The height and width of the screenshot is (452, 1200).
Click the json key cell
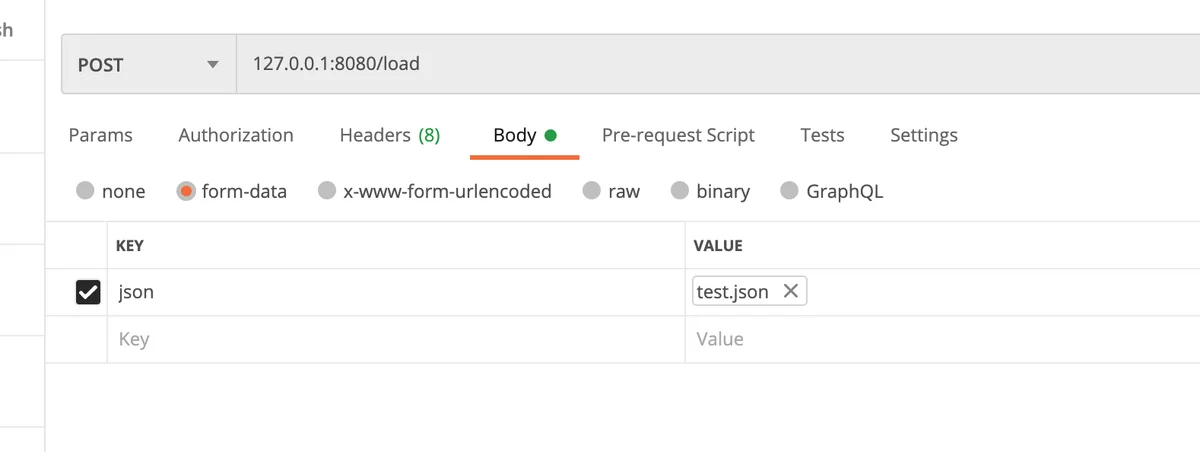click(x=390, y=292)
